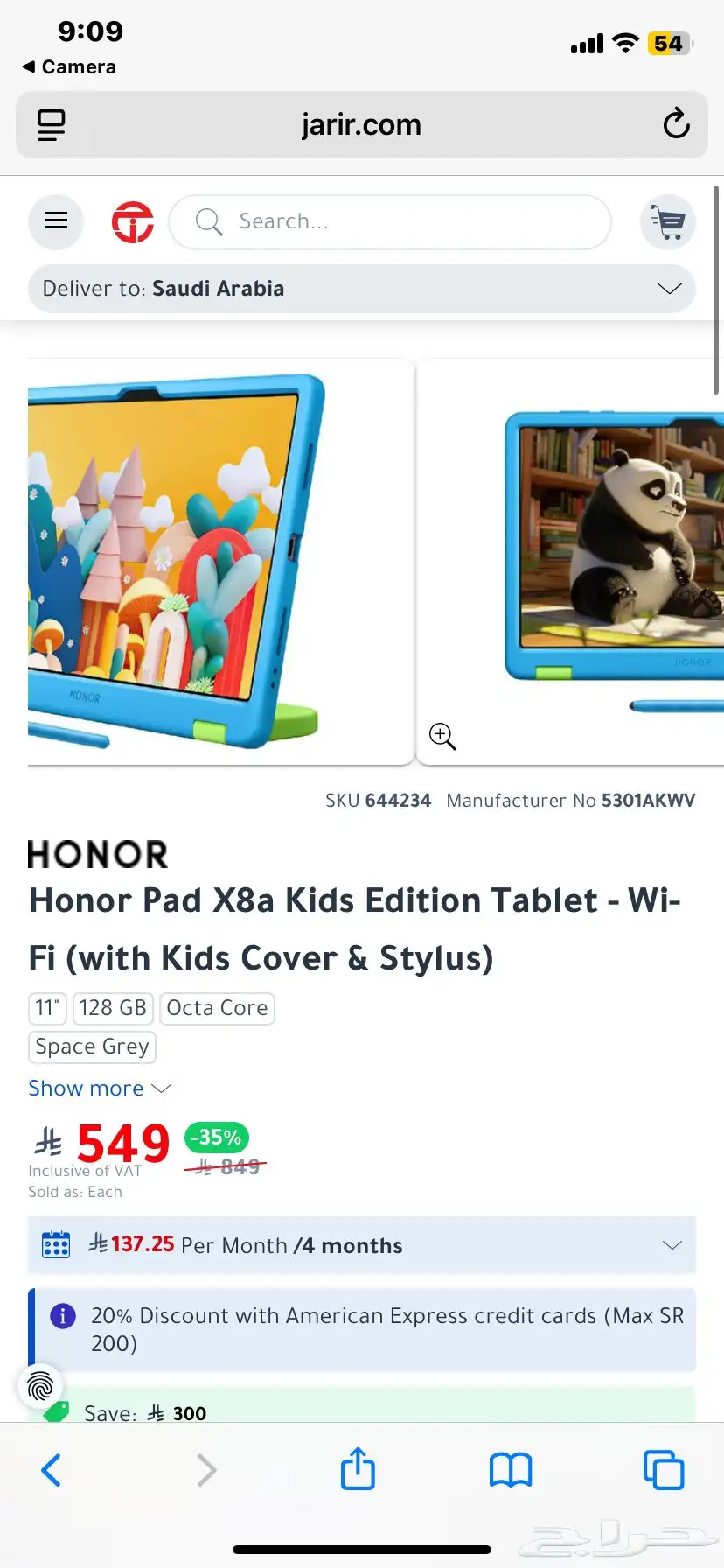724x1568 pixels.
Task: Select the Space Grey color option
Action: (92, 1046)
